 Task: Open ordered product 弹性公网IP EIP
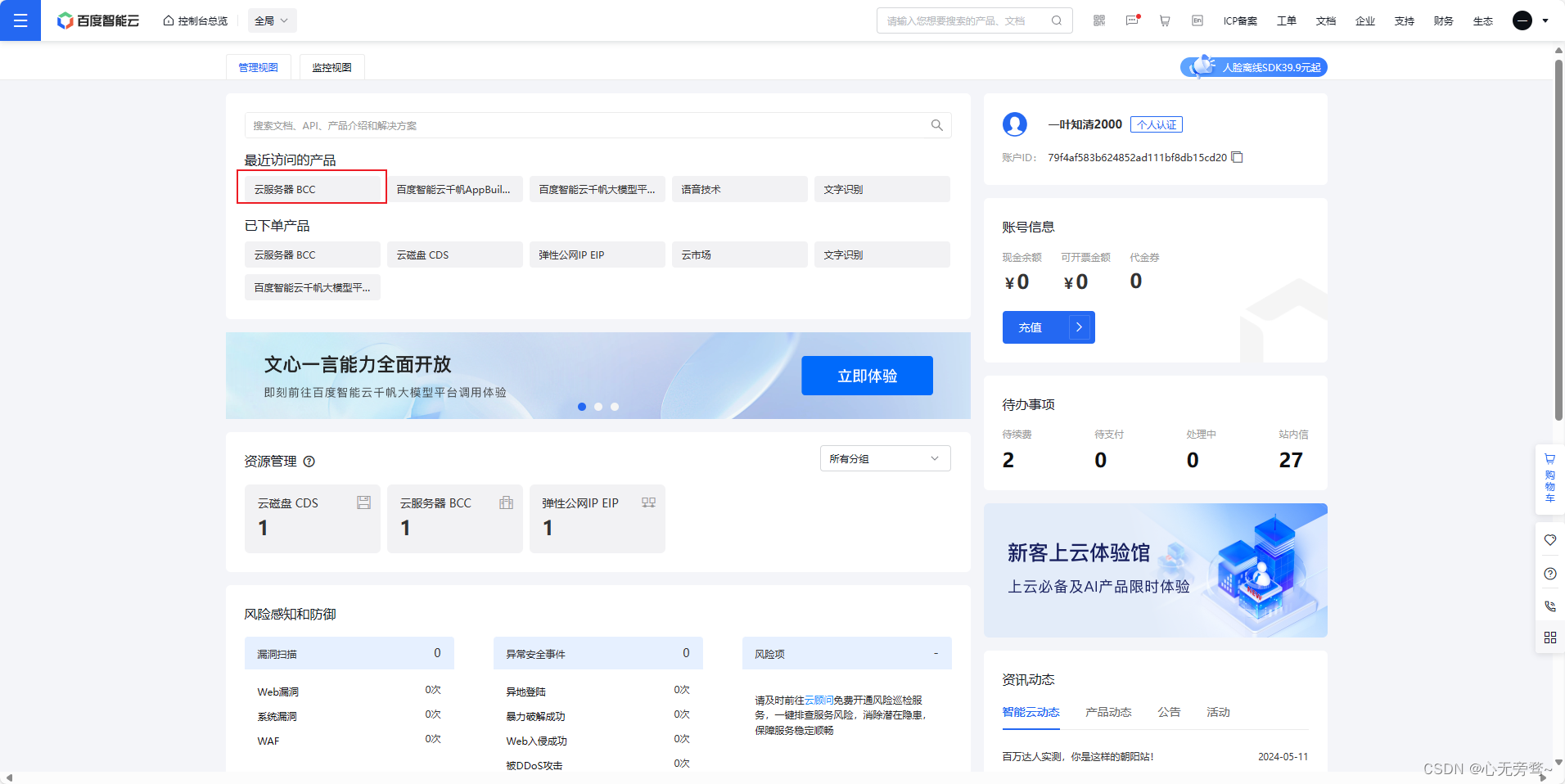click(597, 255)
